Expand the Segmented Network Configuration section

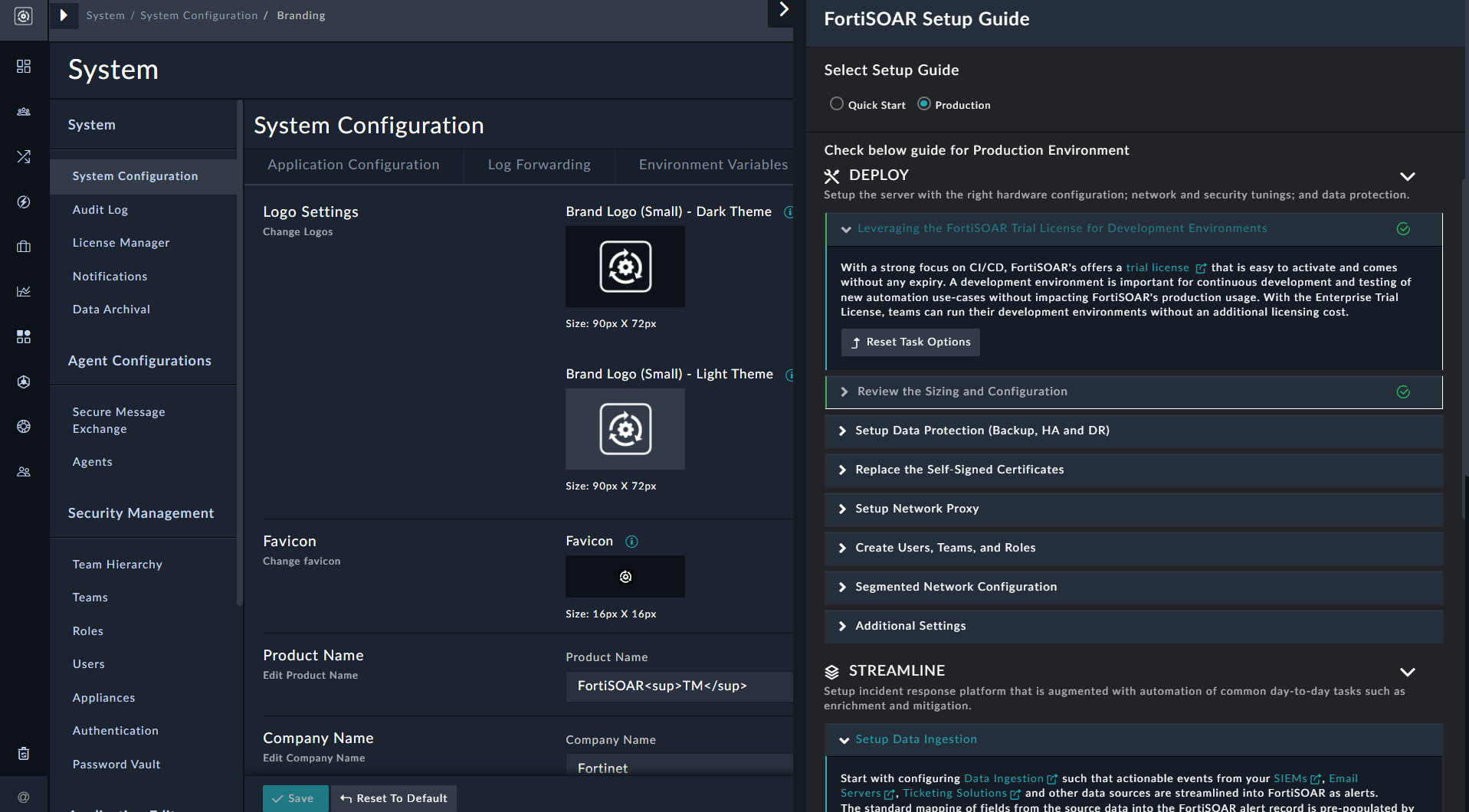pos(956,587)
